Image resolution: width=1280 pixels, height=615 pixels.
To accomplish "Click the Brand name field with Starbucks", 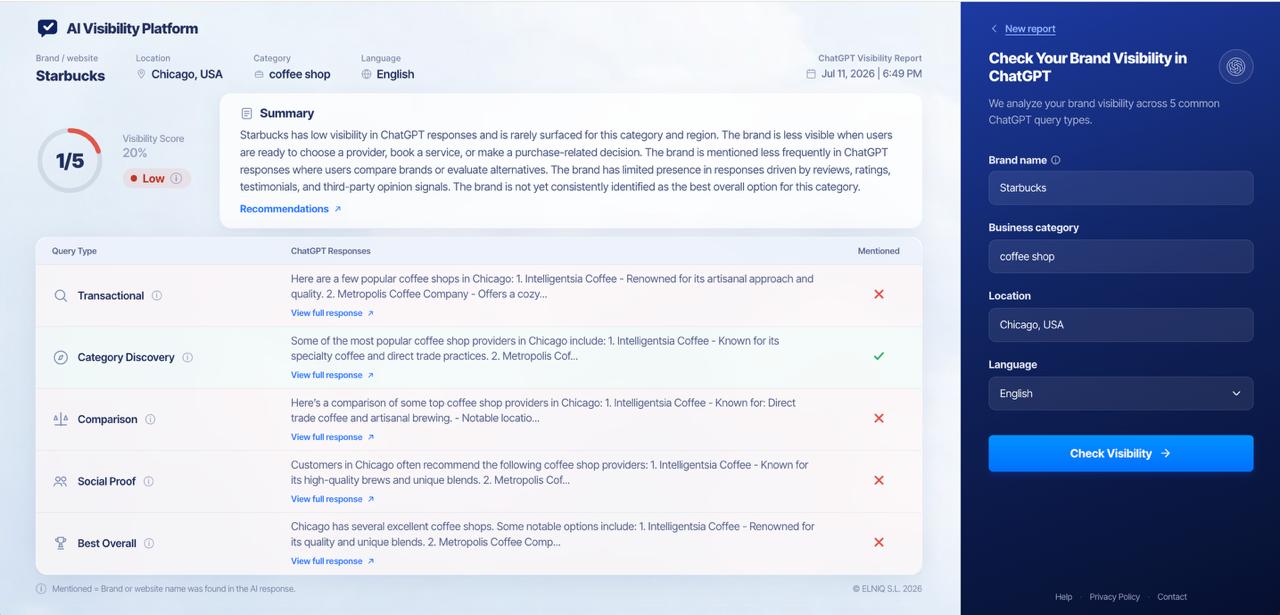I will click(1121, 188).
